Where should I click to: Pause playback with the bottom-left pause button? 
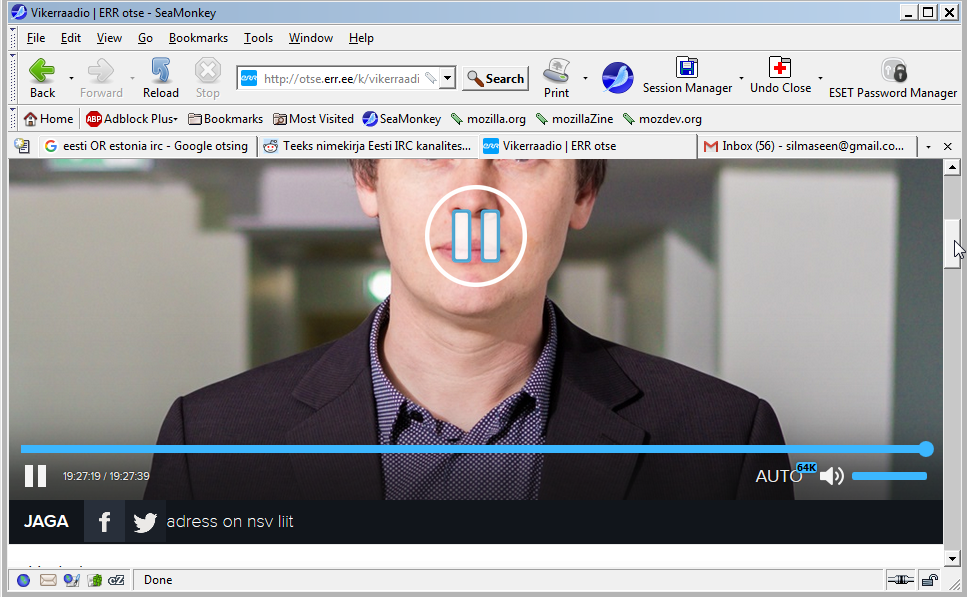click(x=35, y=476)
